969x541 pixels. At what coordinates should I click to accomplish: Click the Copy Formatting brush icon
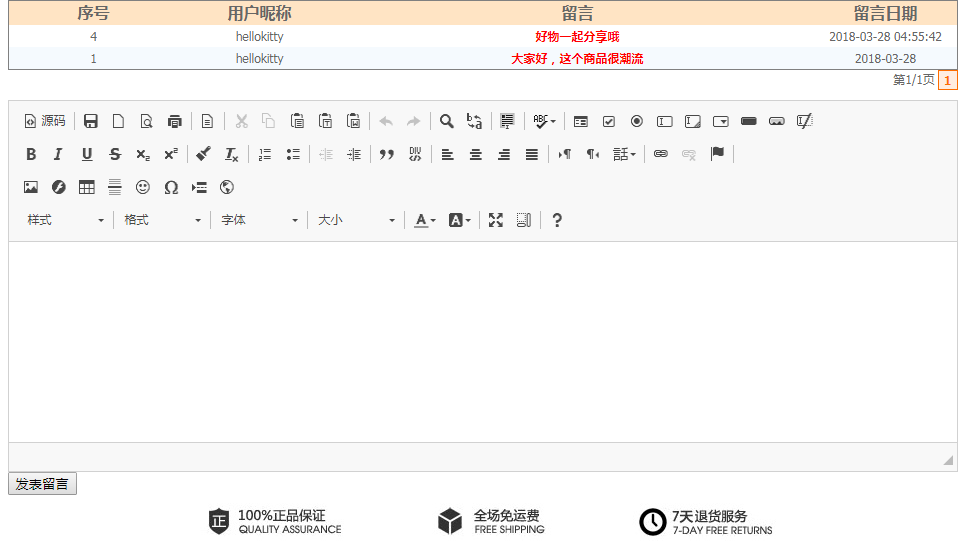pyautogui.click(x=203, y=154)
